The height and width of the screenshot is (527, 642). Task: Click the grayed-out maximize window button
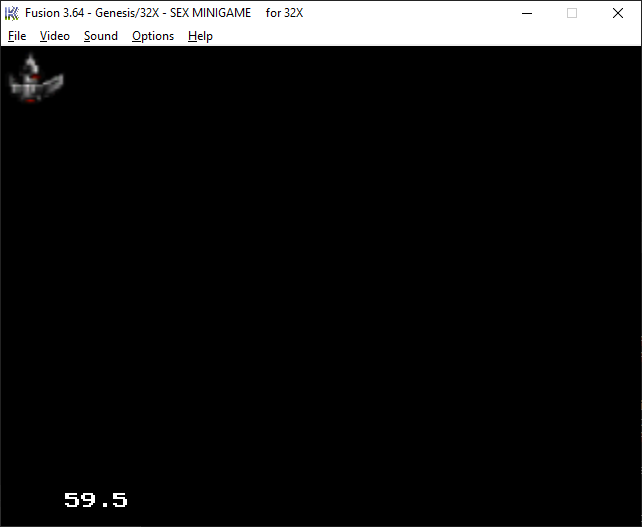(572, 13)
